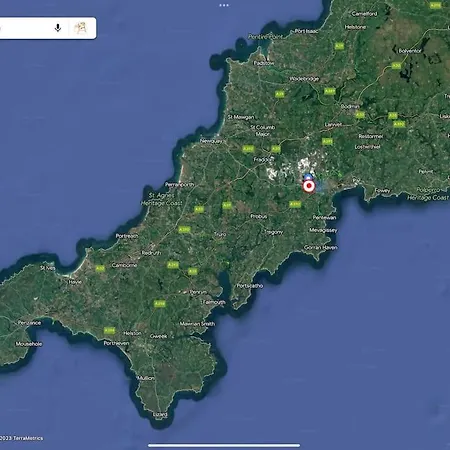Image resolution: width=450 pixels, height=450 pixels.
Task: Select the Gorran Haven label
Action: 321,247
